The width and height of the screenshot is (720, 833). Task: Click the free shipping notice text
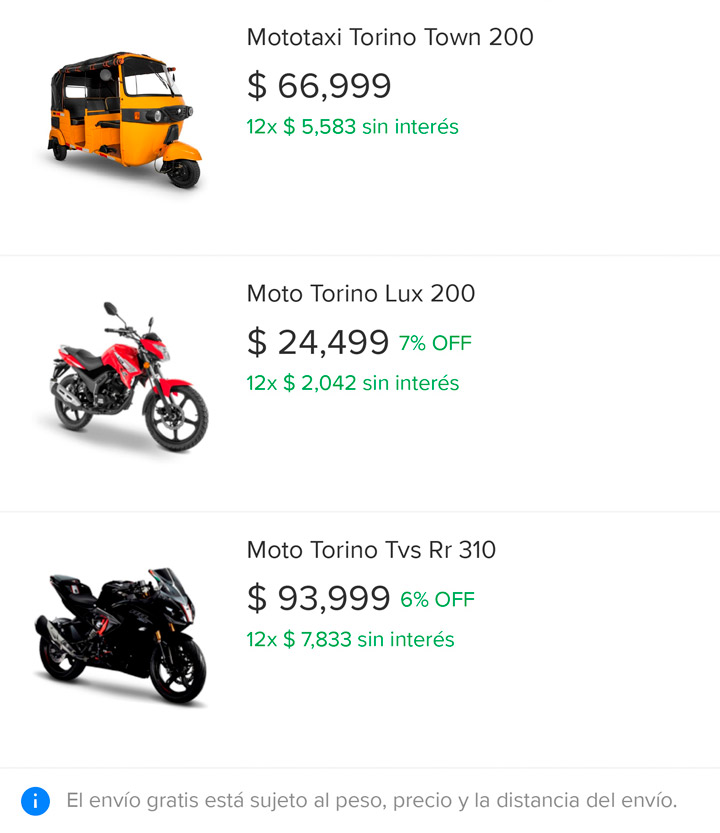coord(371,801)
